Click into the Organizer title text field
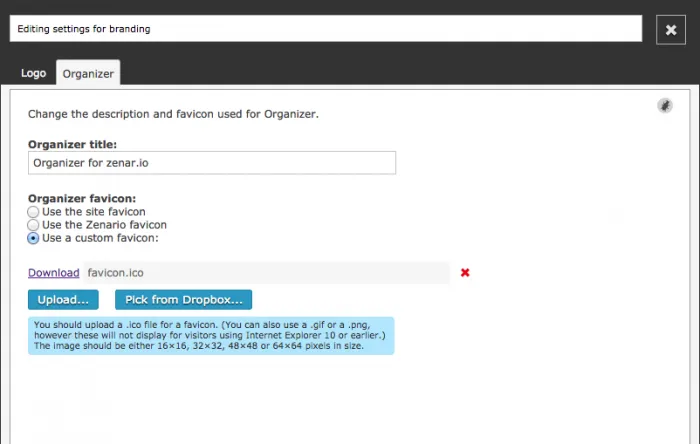Viewport: 700px width, 444px height. 212,163
